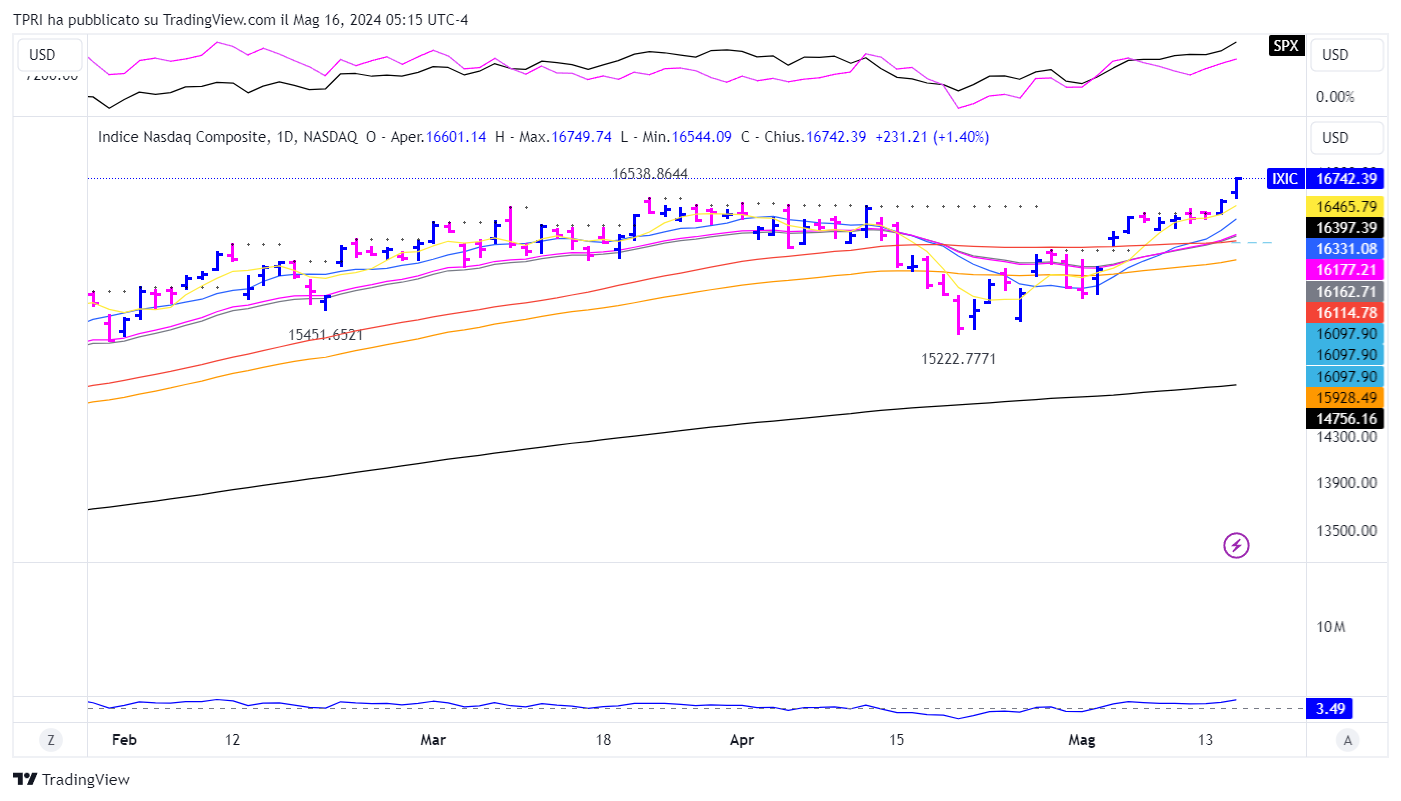The width and height of the screenshot is (1401, 801).
Task: Select the magenta 16177.21 price label
Action: (1346, 270)
